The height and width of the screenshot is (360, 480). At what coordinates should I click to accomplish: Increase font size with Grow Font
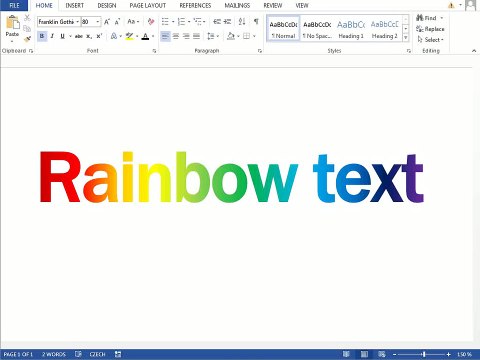107,22
